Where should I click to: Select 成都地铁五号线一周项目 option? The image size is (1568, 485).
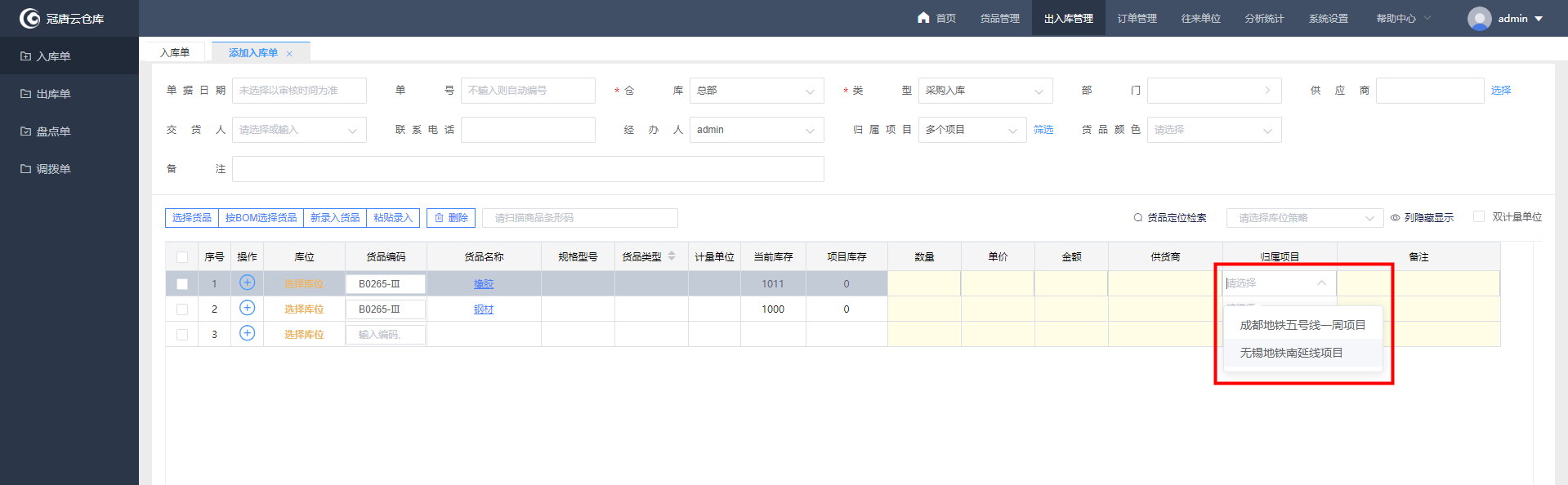[x=1302, y=325]
